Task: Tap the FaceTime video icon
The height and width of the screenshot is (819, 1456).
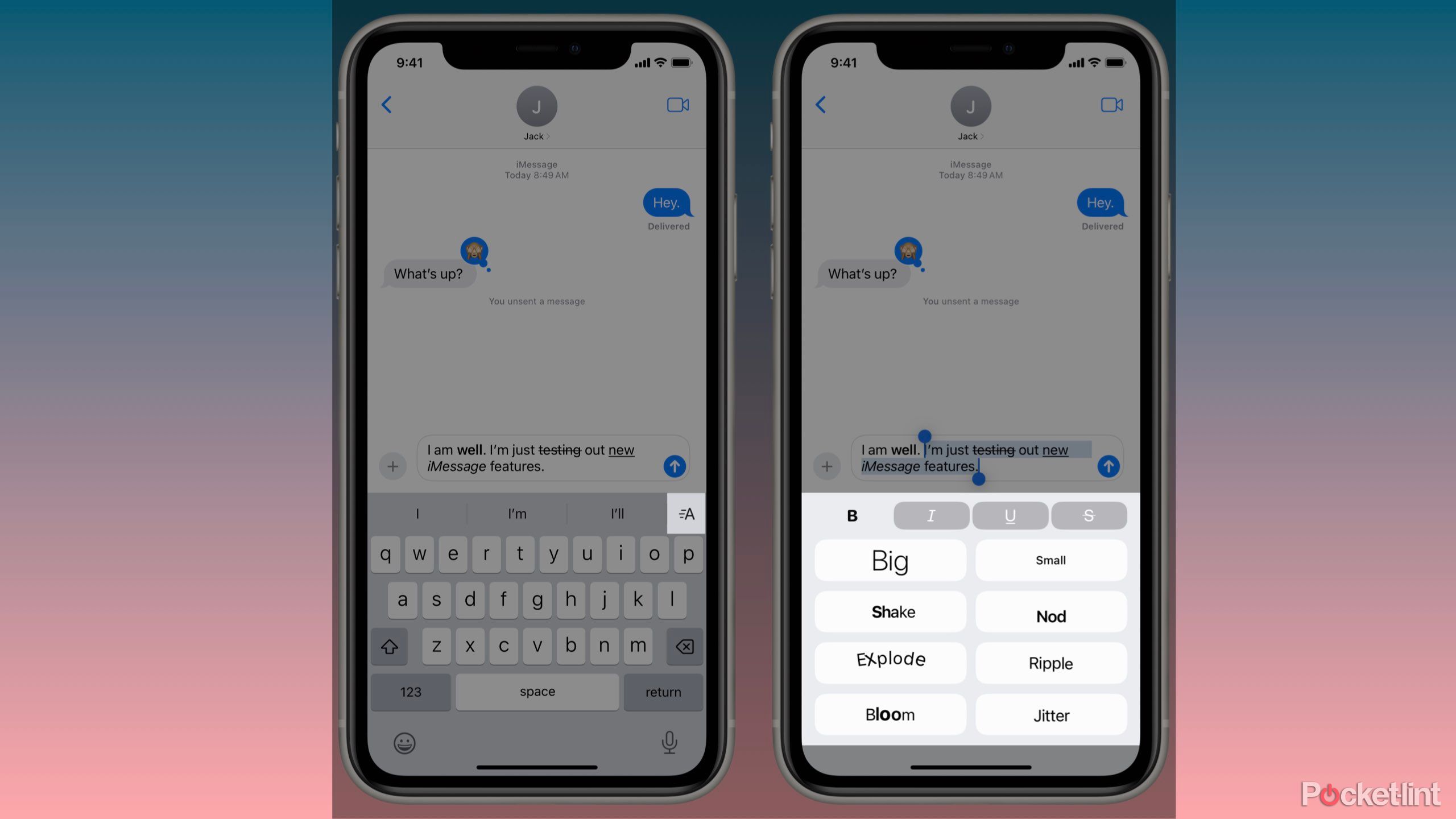Action: pyautogui.click(x=678, y=105)
